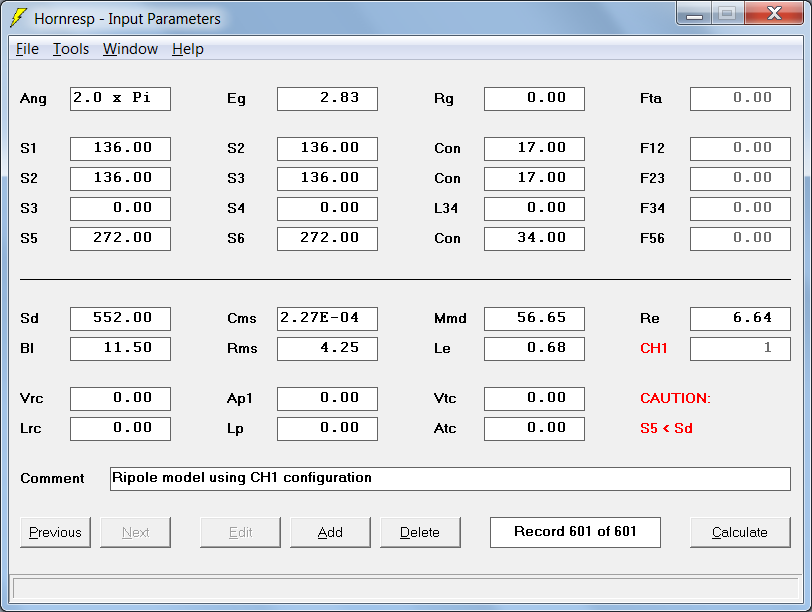This screenshot has width=812, height=612.
Task: Click the Ang label
Action: tap(33, 99)
